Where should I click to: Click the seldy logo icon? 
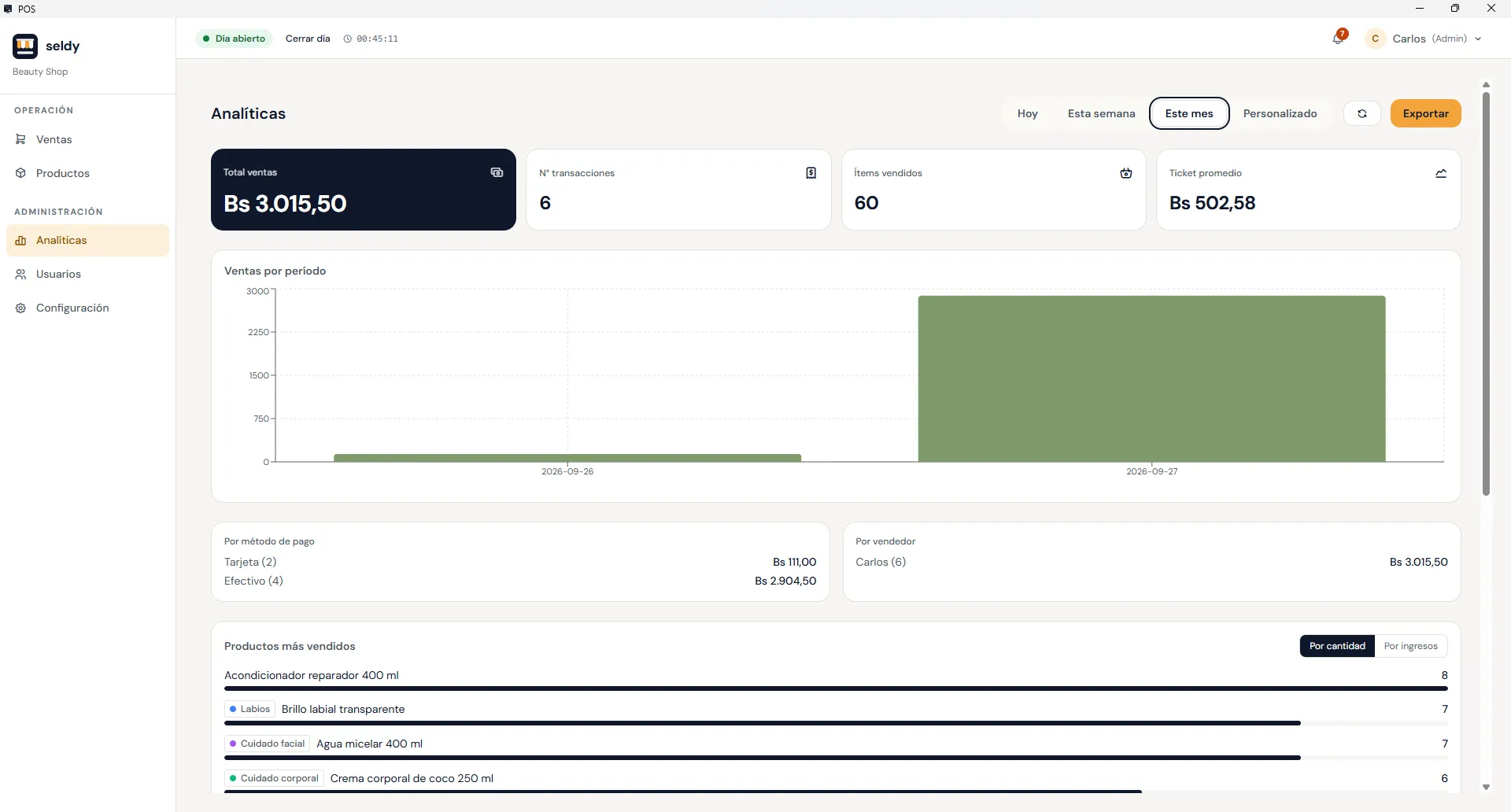click(25, 46)
